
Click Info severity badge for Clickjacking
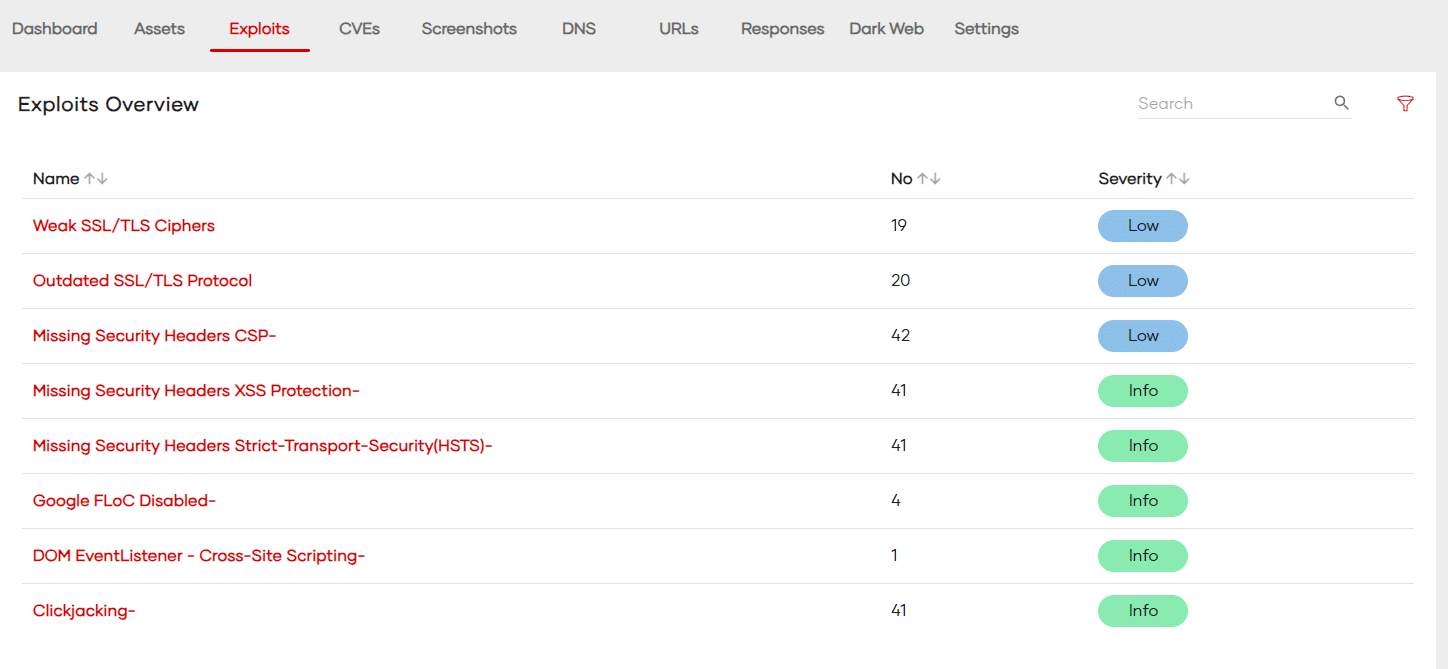(x=1142, y=611)
